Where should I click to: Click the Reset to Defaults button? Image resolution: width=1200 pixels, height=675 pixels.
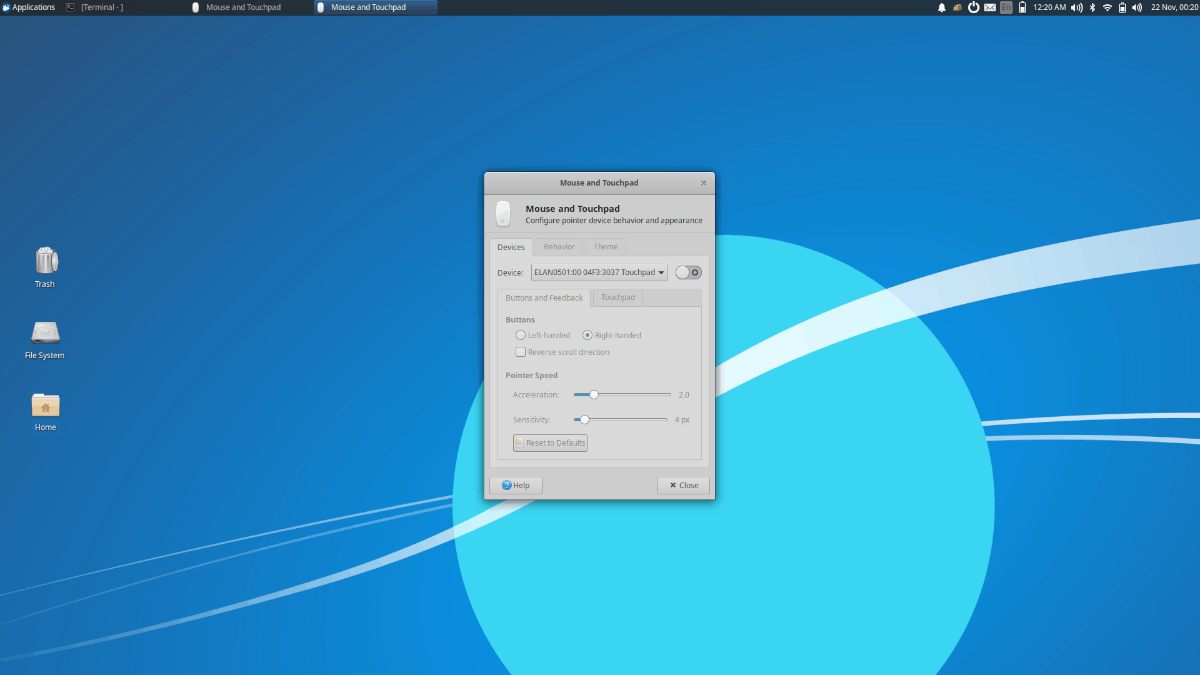click(x=550, y=442)
